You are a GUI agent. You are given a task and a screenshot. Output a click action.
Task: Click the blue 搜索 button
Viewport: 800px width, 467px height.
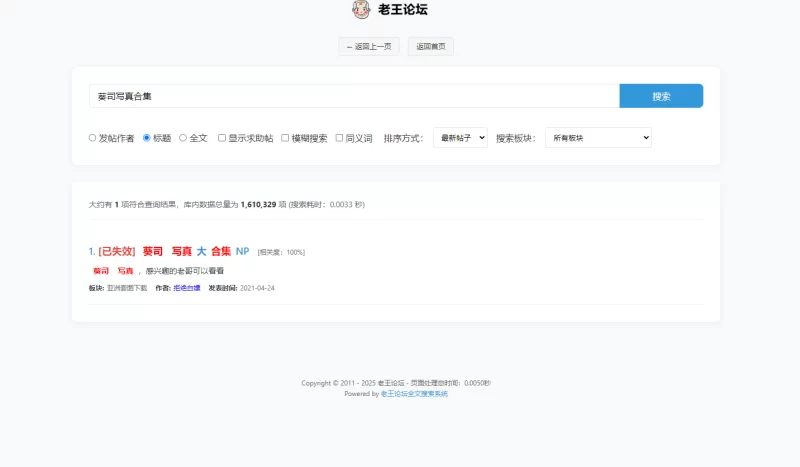[661, 96]
